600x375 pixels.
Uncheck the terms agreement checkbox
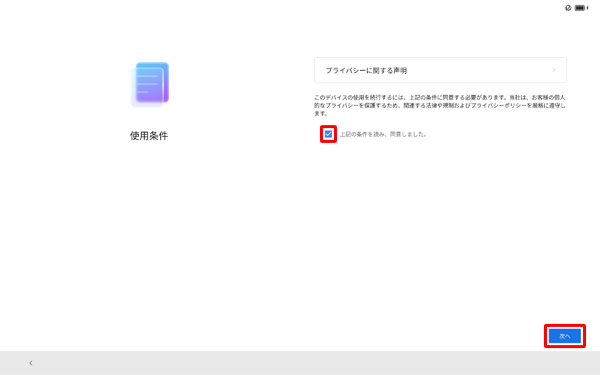(x=328, y=134)
